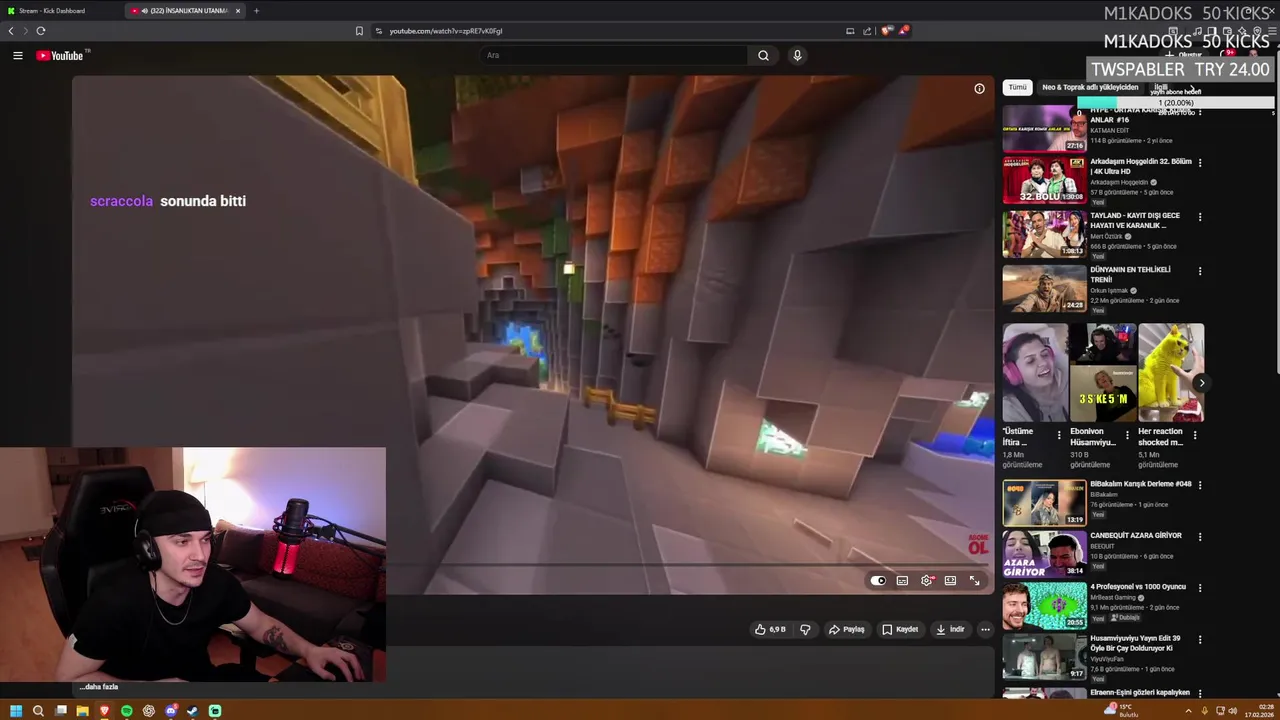Open options menu for TAYLAND video
1280x720 pixels.
(x=1200, y=216)
